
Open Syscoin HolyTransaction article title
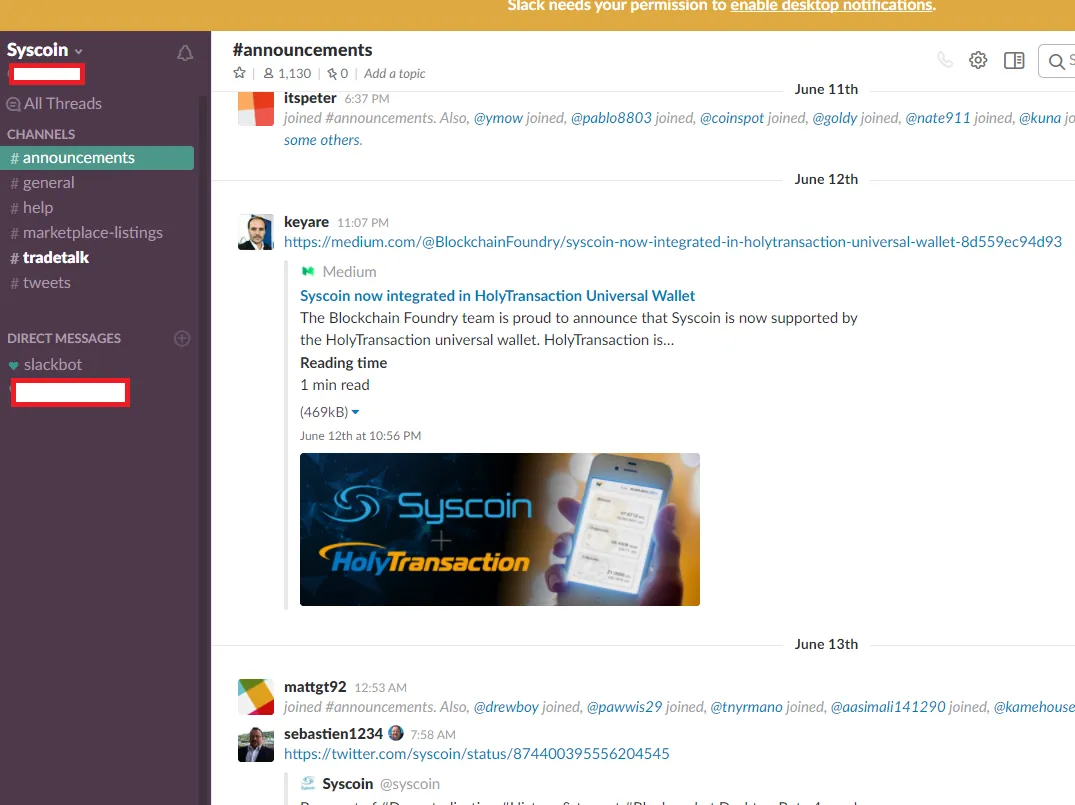[x=497, y=296]
